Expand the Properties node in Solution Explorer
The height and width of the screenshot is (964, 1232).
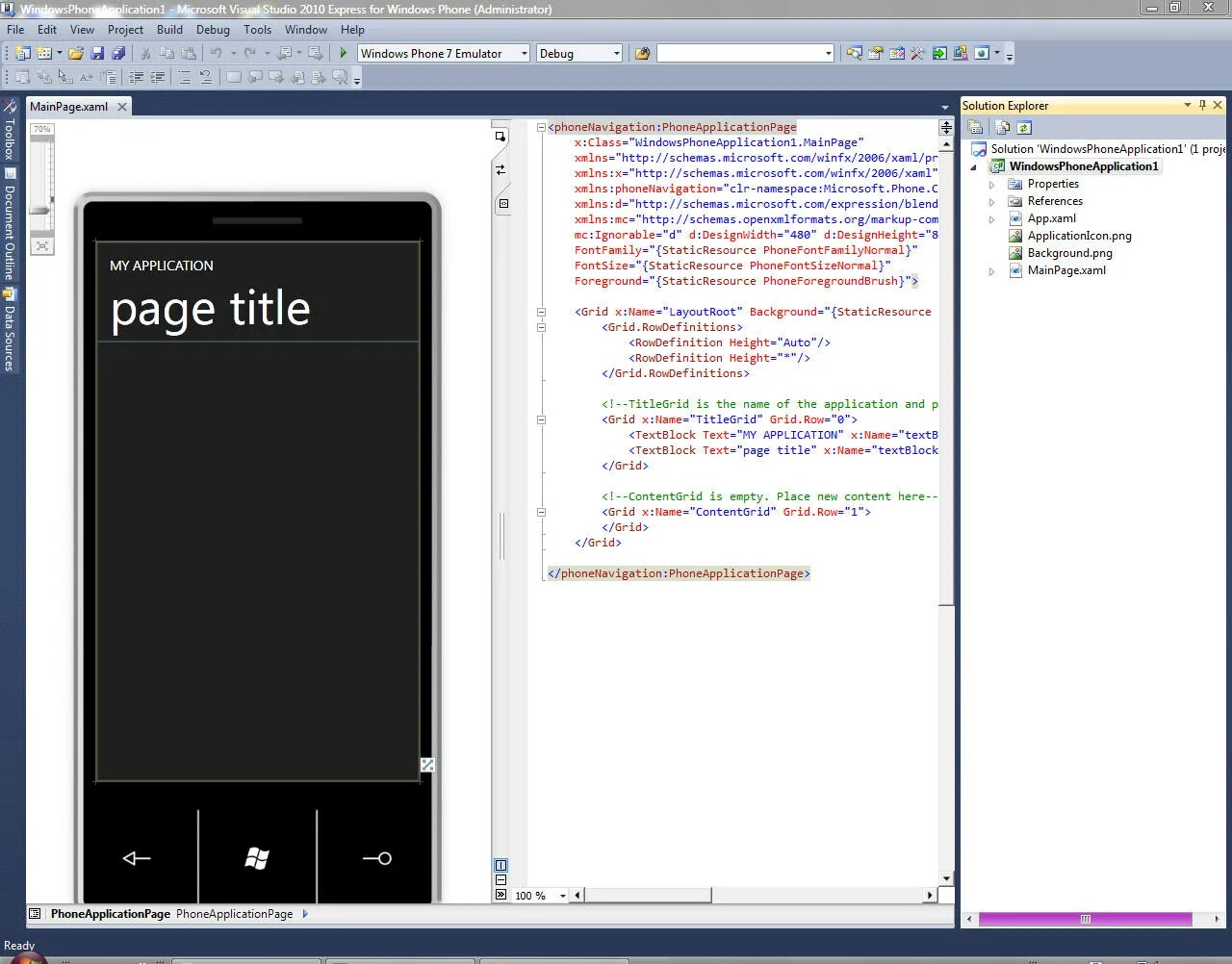coord(992,184)
